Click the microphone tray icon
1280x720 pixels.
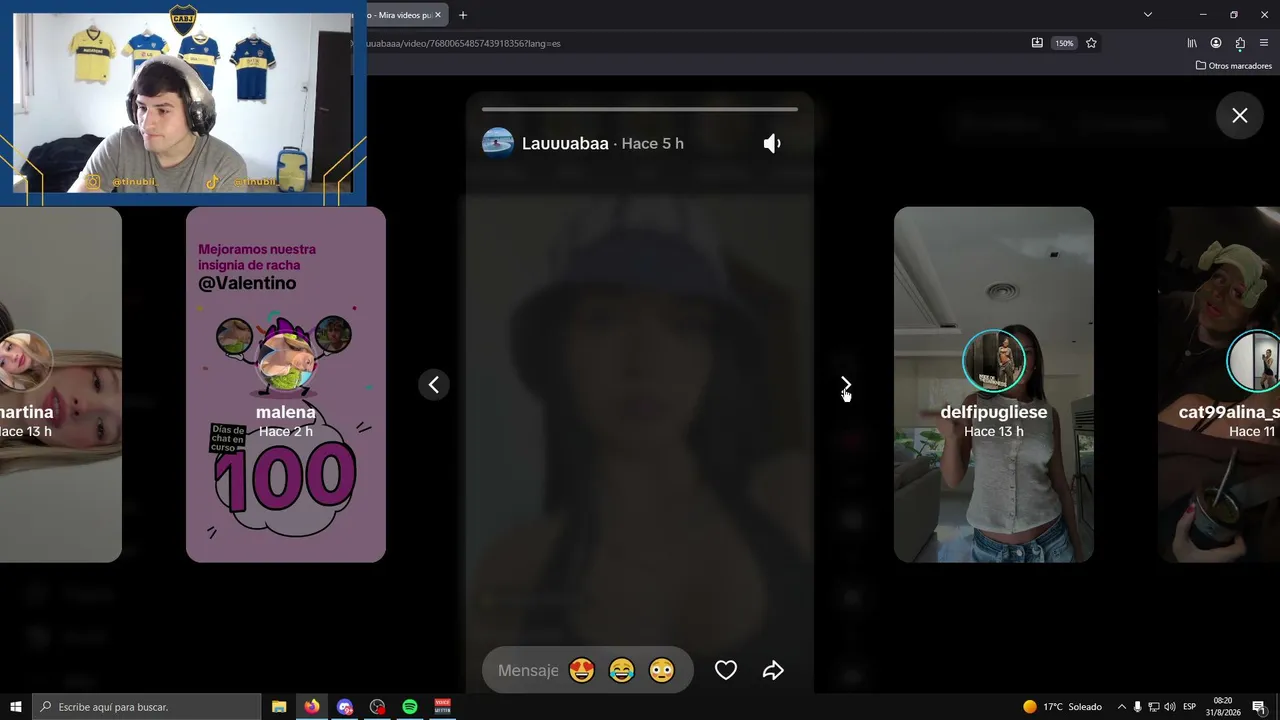pyautogui.click(x=1137, y=707)
